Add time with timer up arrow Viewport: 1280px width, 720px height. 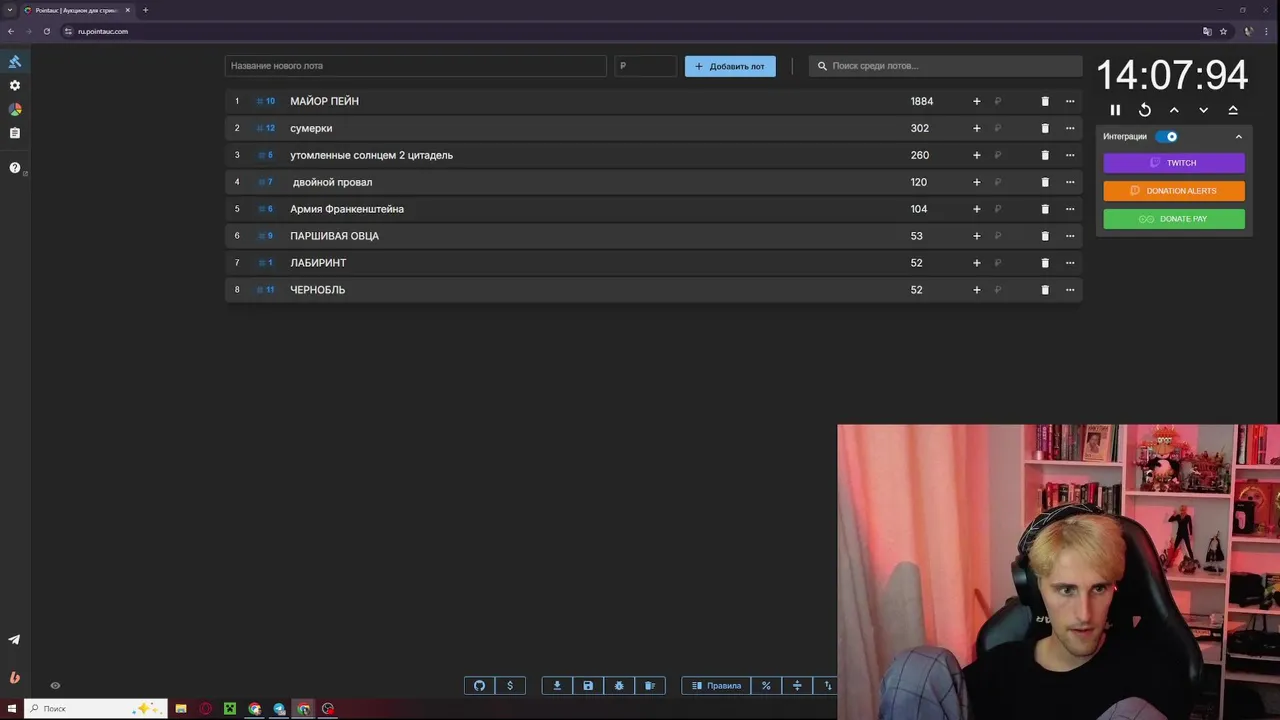[1174, 110]
